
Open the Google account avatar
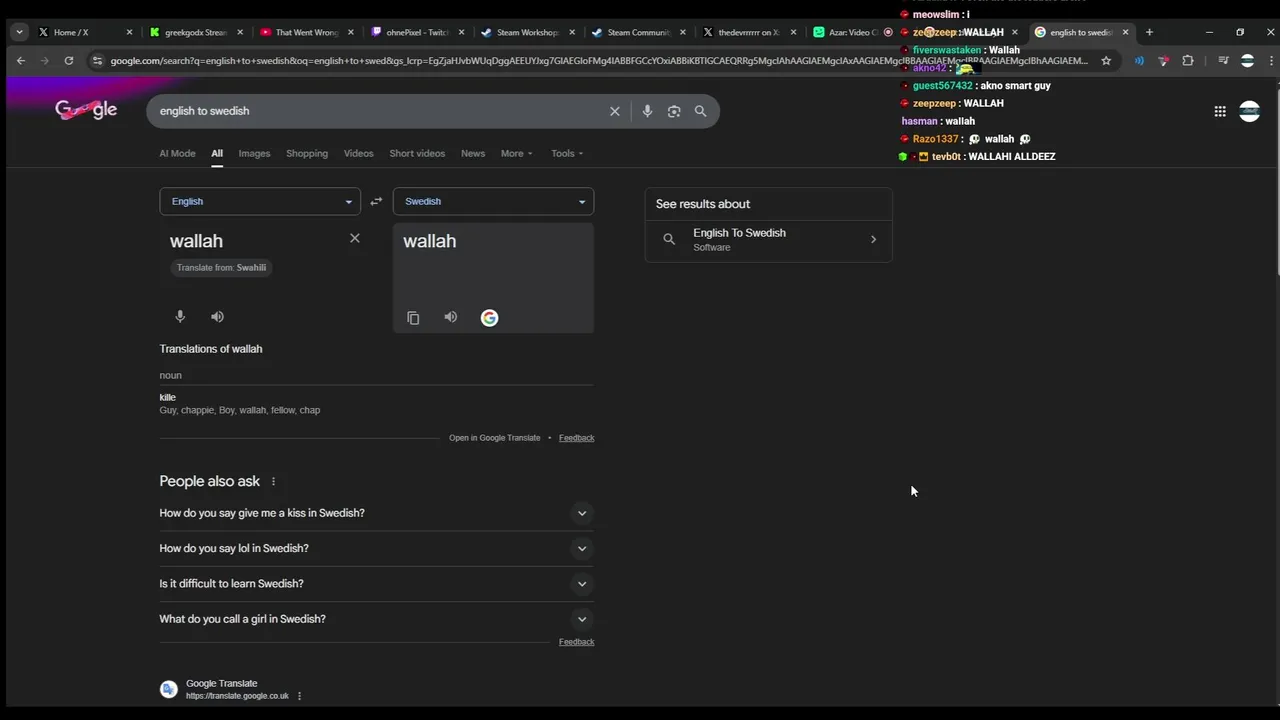(1249, 111)
